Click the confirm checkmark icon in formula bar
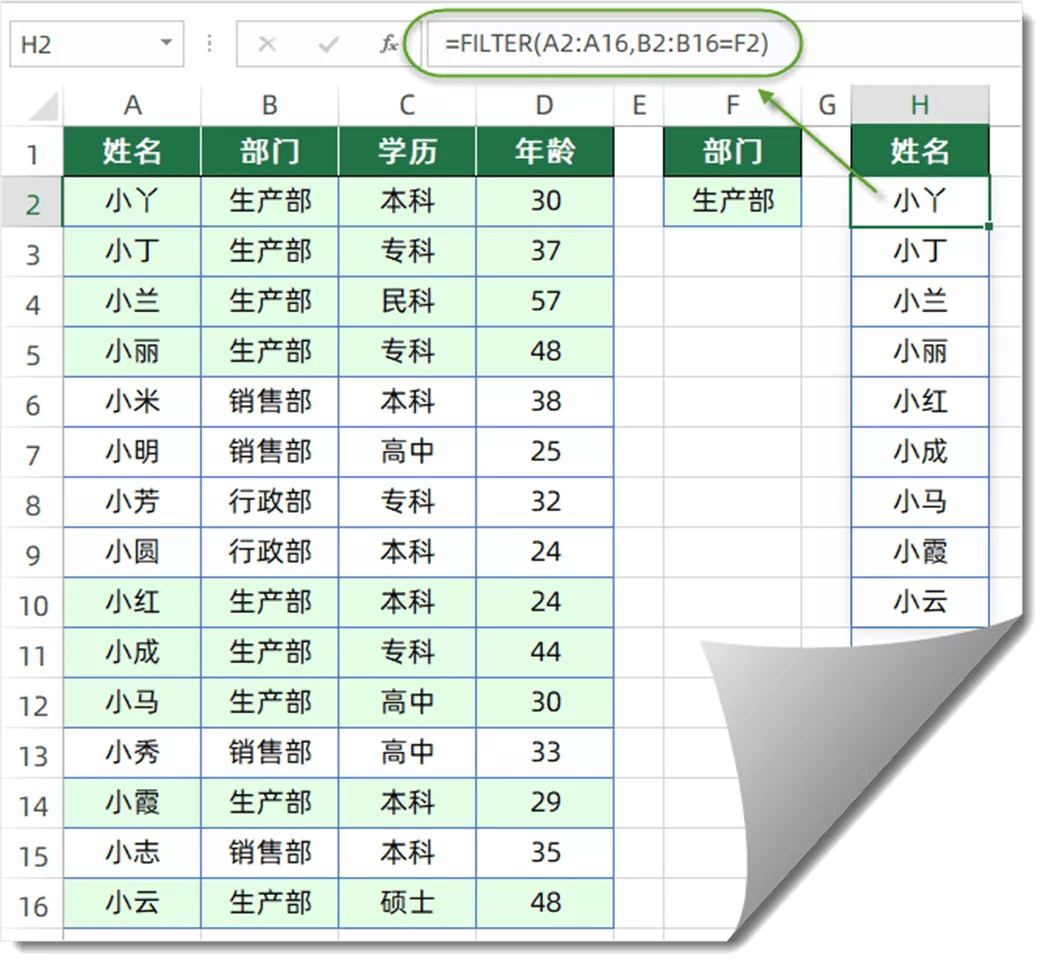The image size is (1046, 965). pos(328,45)
